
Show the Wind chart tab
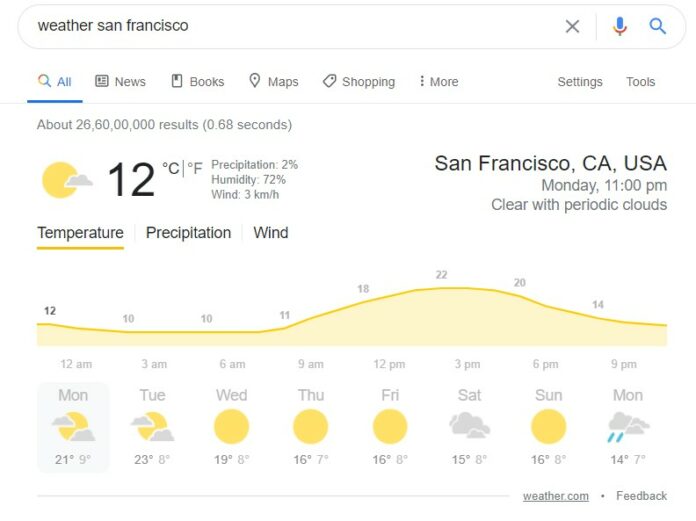pos(270,233)
